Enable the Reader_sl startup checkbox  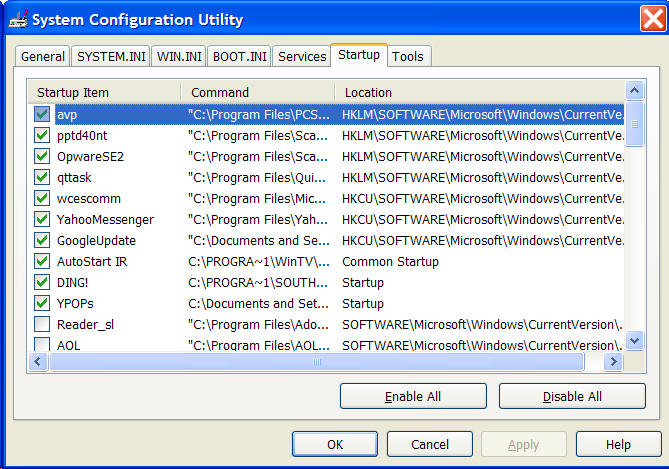point(42,324)
